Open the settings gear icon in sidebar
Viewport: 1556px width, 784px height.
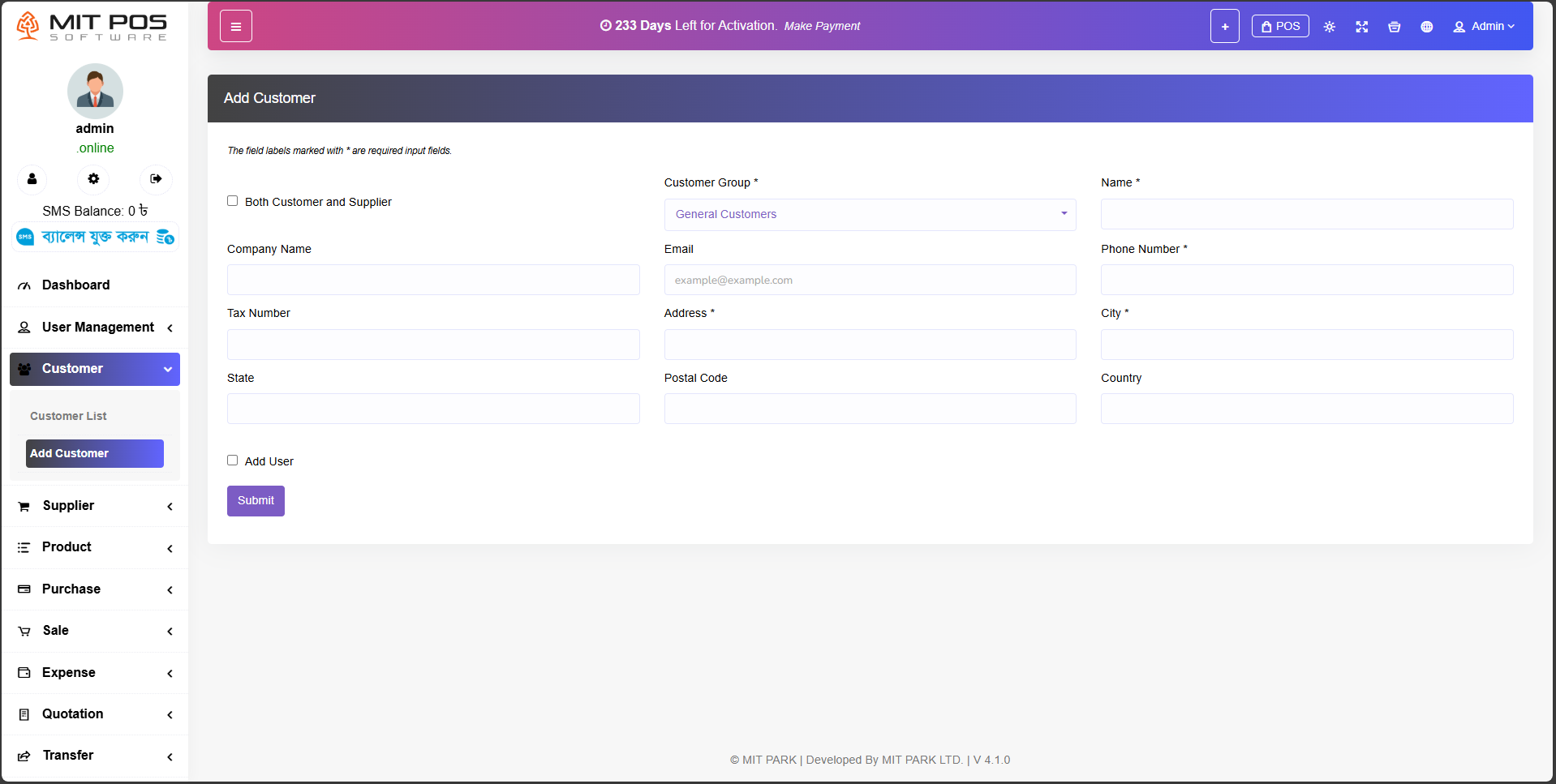[94, 179]
